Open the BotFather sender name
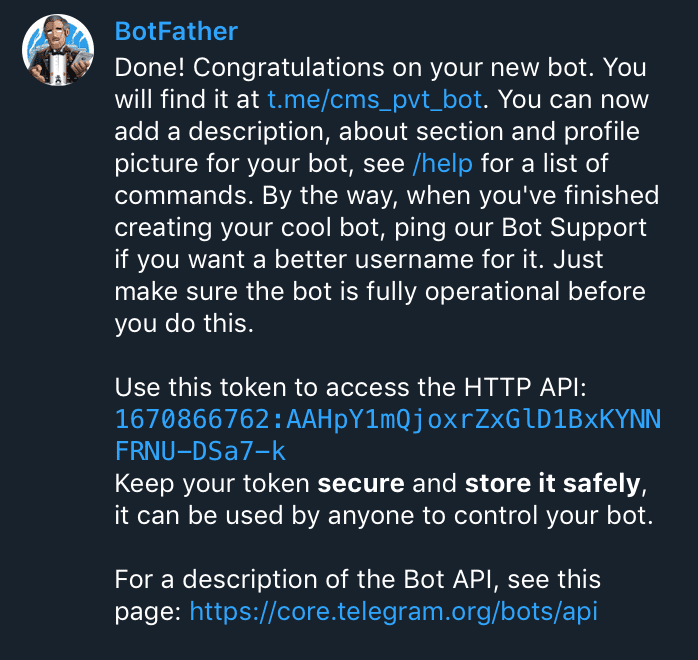The image size is (698, 660). pos(176,31)
